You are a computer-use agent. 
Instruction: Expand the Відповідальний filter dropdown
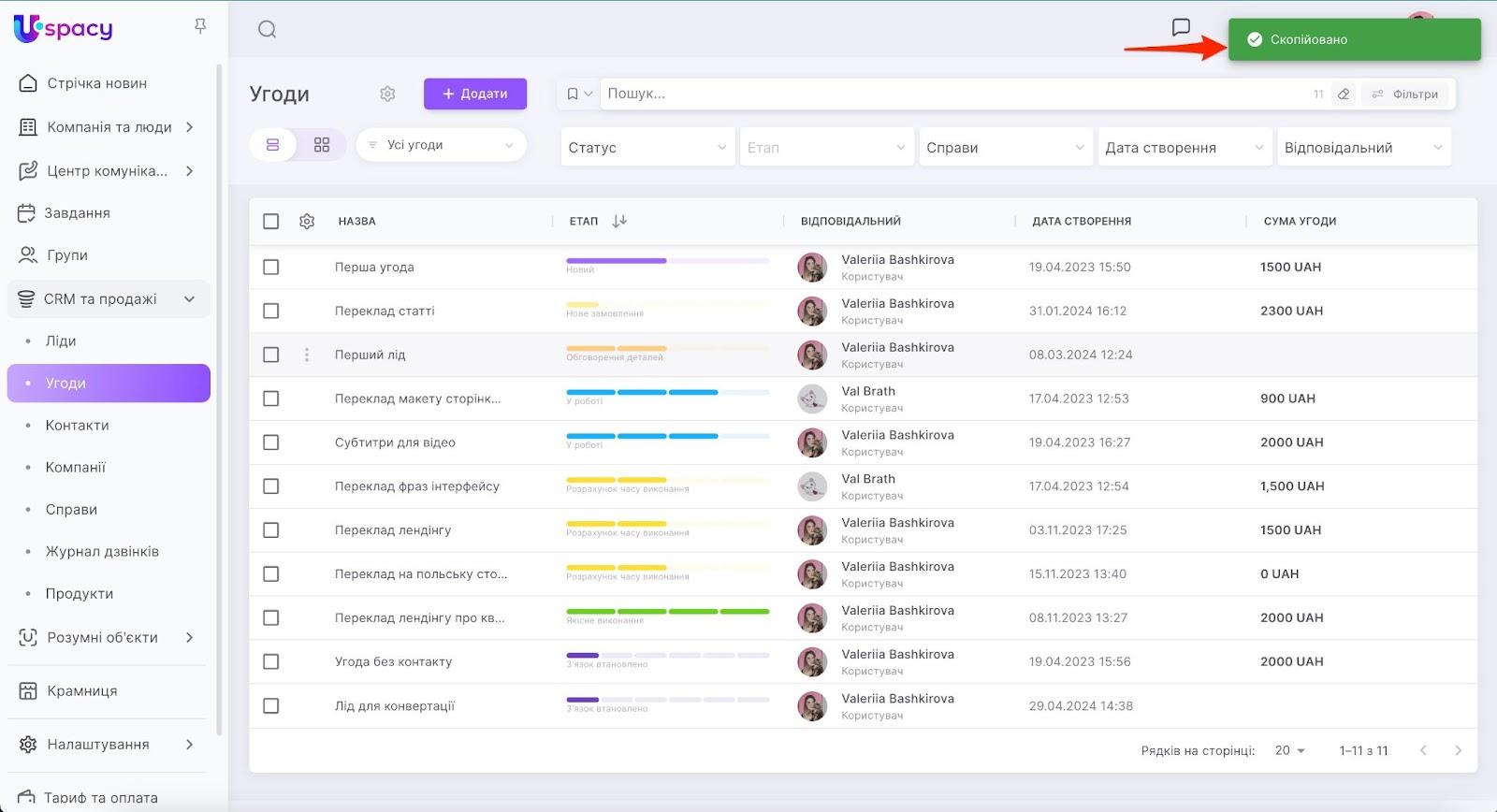pos(1363,148)
